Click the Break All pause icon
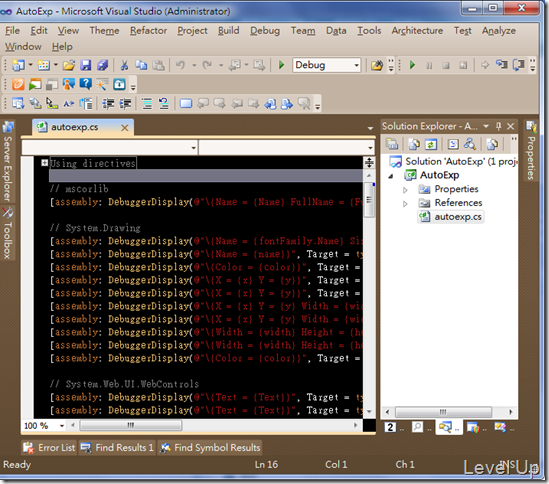 pos(429,65)
